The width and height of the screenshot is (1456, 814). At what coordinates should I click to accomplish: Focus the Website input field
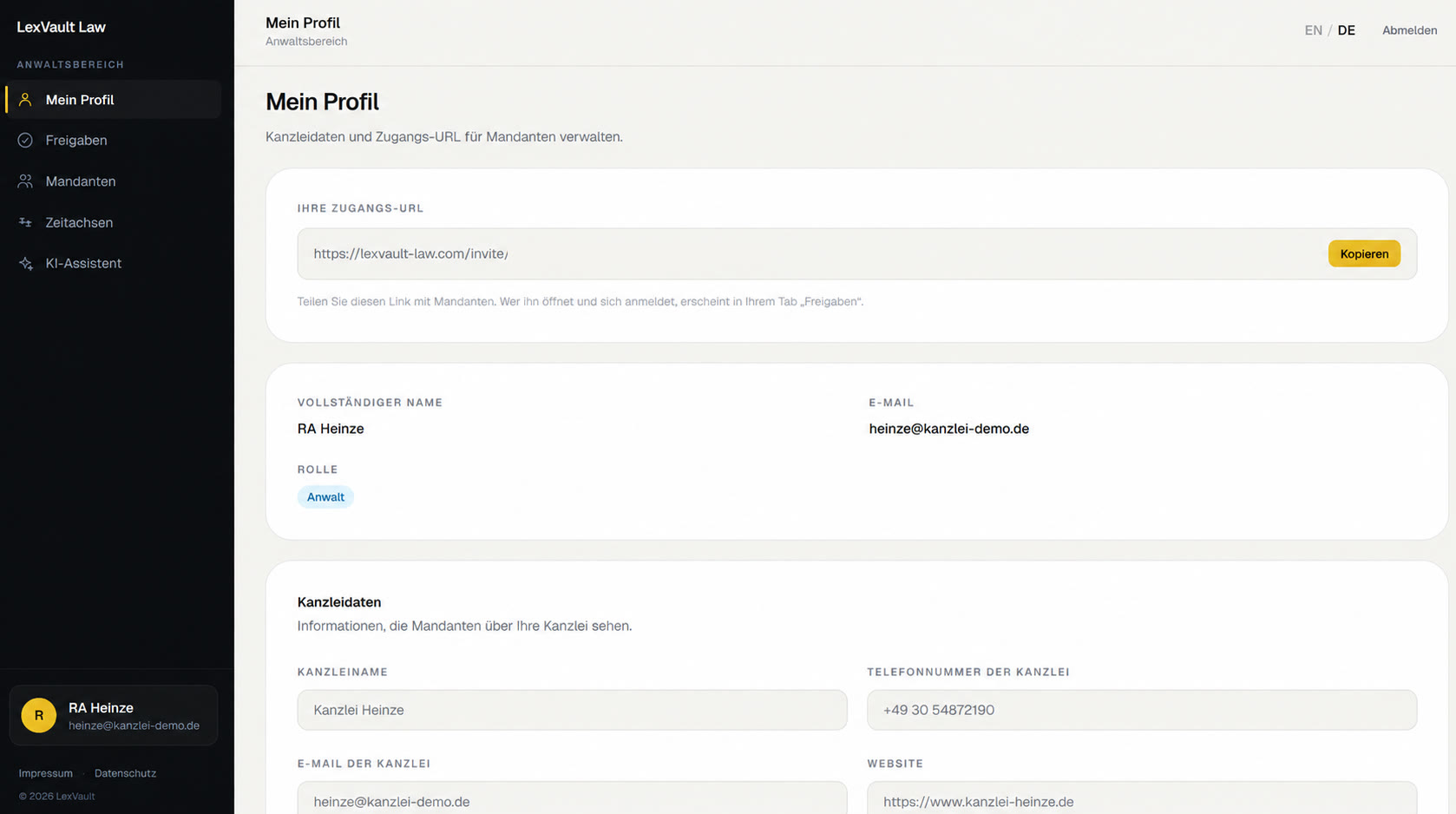[x=1142, y=798]
